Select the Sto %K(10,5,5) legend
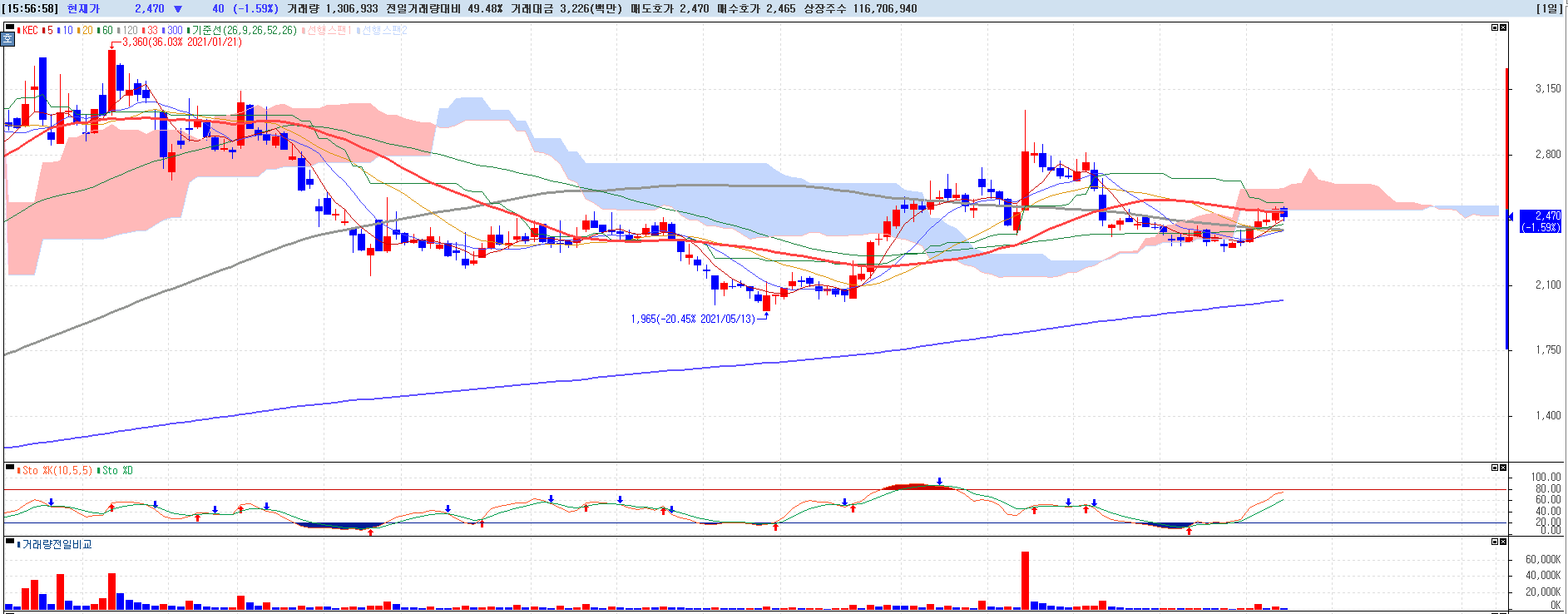This screenshot has height=614, width=1568. pos(55,470)
